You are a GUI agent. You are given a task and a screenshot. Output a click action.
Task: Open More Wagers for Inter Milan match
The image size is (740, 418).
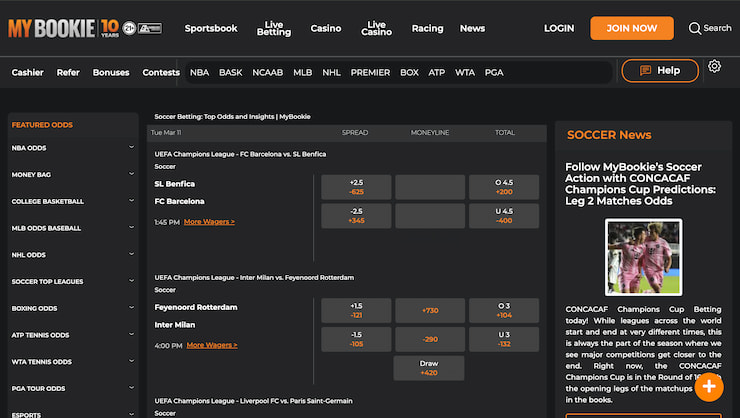tap(212, 345)
